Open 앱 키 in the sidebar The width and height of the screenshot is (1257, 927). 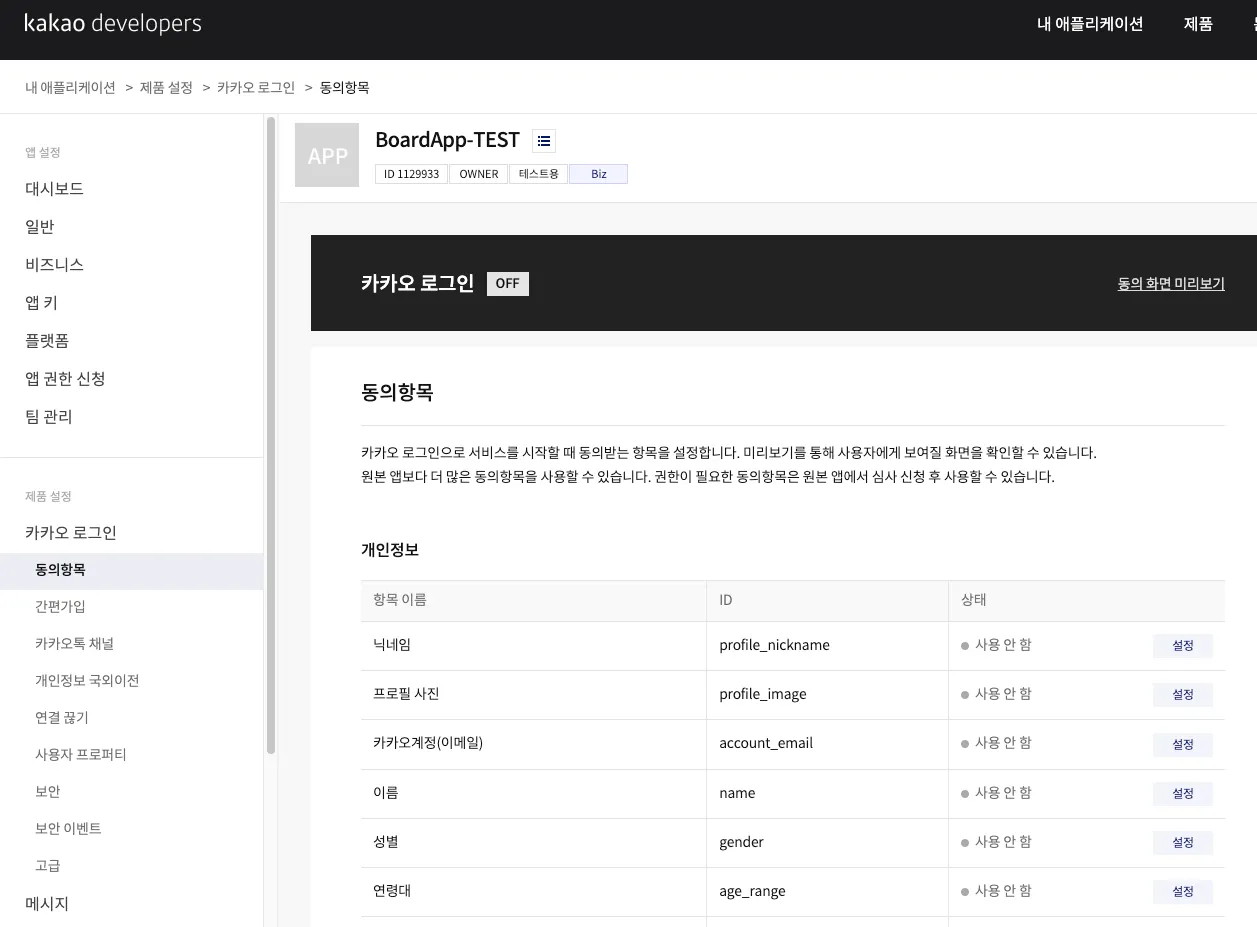click(x=41, y=303)
